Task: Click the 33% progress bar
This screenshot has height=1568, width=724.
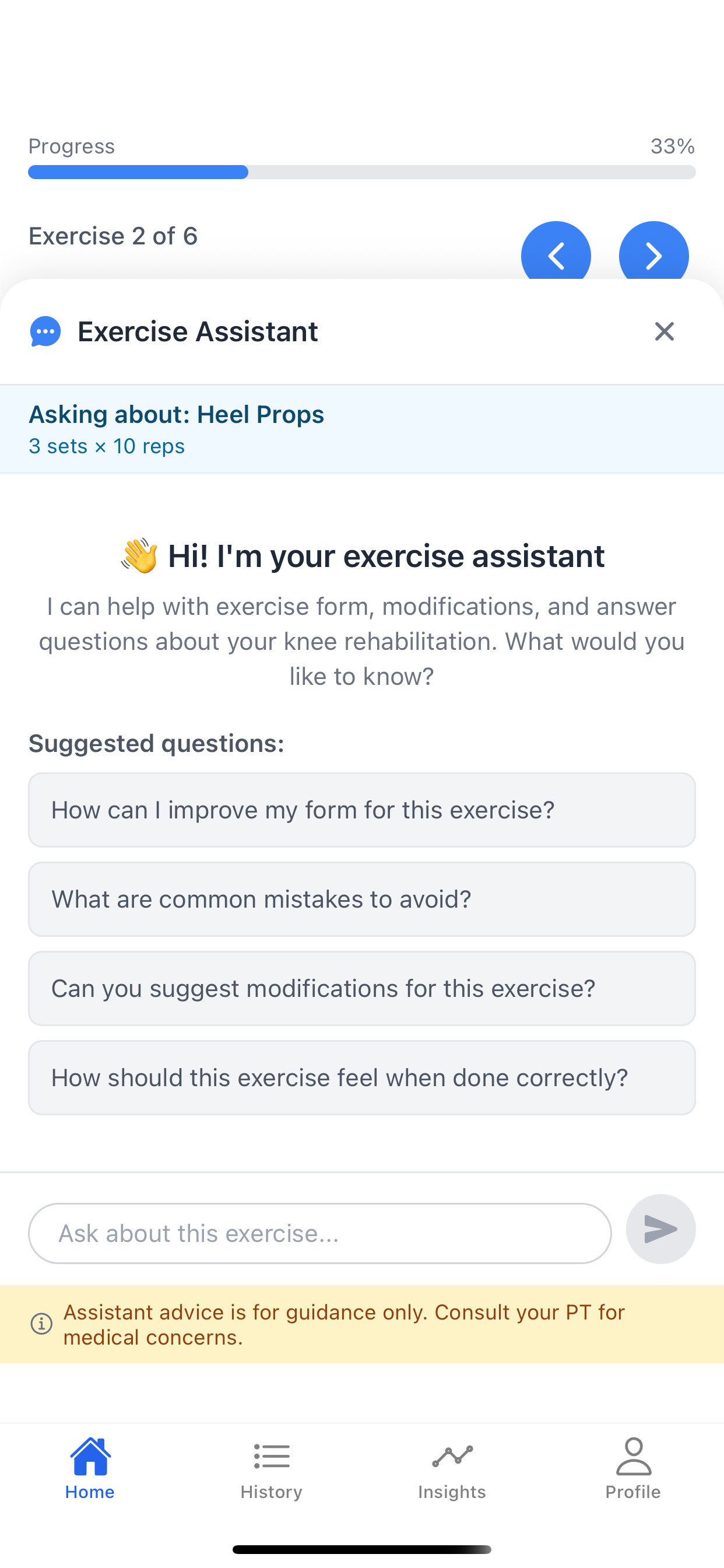Action: [361, 172]
